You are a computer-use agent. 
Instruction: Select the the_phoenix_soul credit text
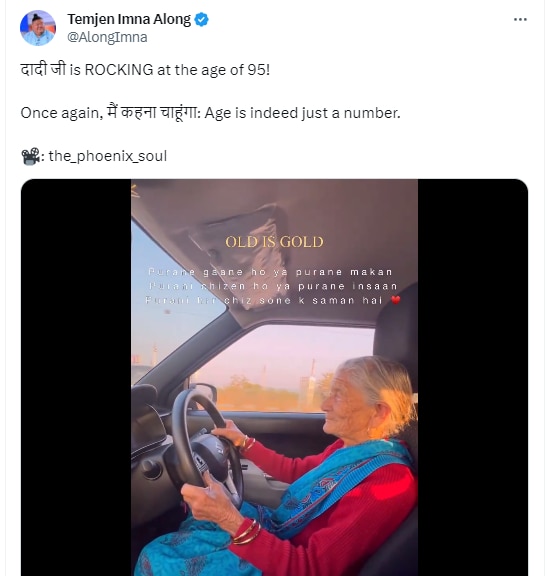[108, 156]
